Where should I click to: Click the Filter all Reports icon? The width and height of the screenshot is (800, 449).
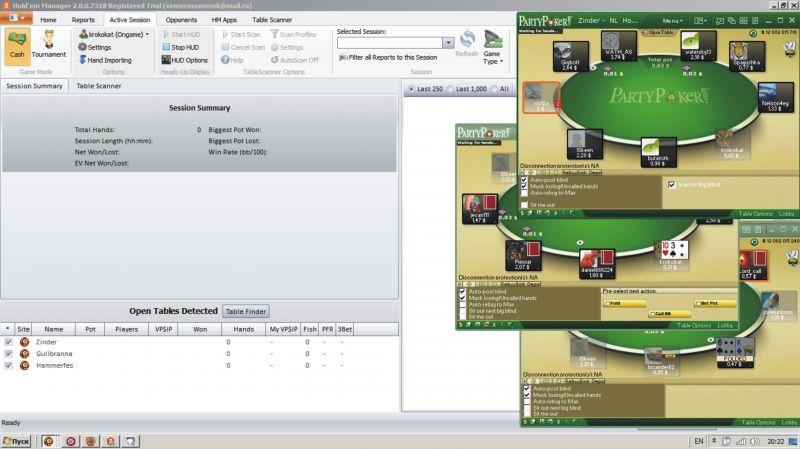point(343,58)
